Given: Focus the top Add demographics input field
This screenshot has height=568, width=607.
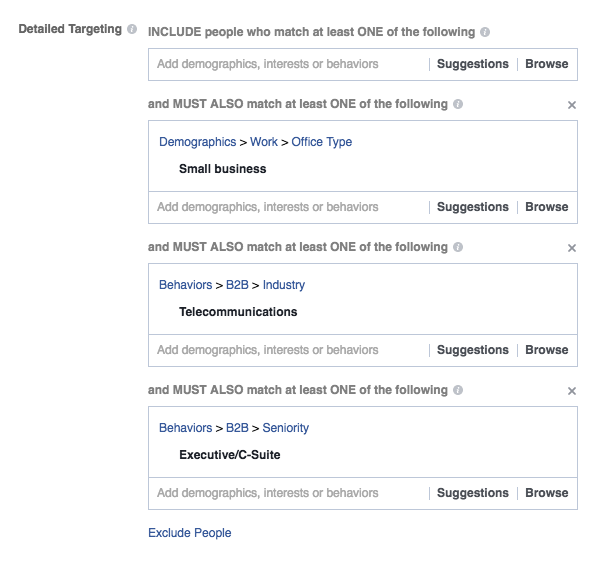Looking at the screenshot, I should (288, 64).
